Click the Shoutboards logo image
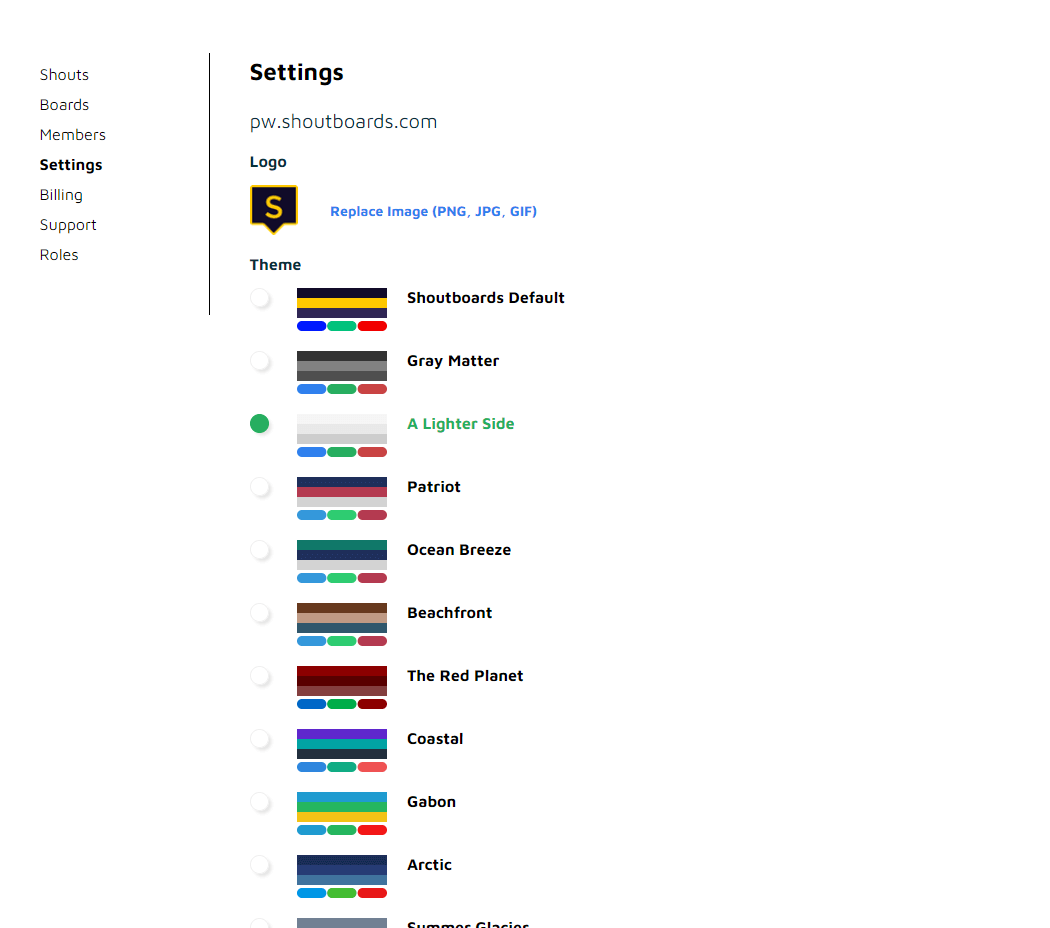The width and height of the screenshot is (1050, 928). [273, 209]
